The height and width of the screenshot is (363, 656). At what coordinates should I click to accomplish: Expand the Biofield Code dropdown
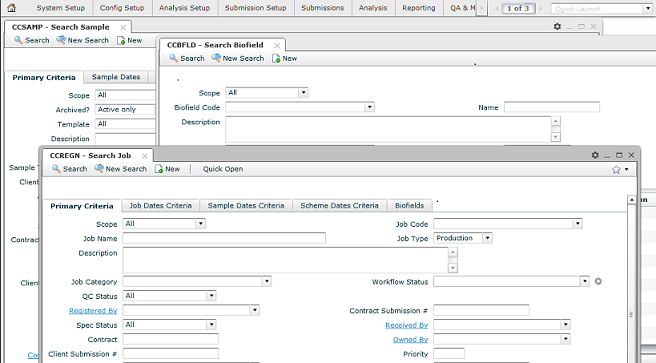pyautogui.click(x=369, y=107)
